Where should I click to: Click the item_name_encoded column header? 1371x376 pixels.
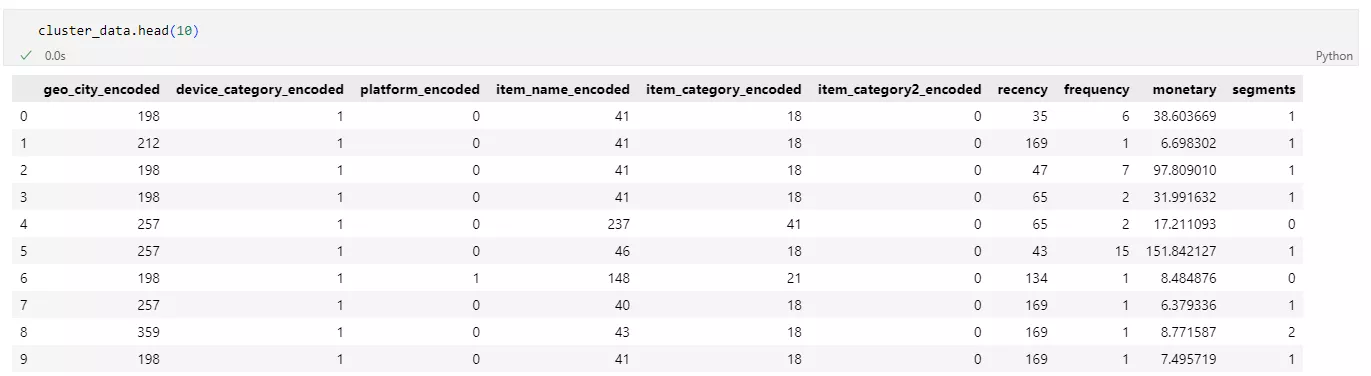[x=563, y=89]
